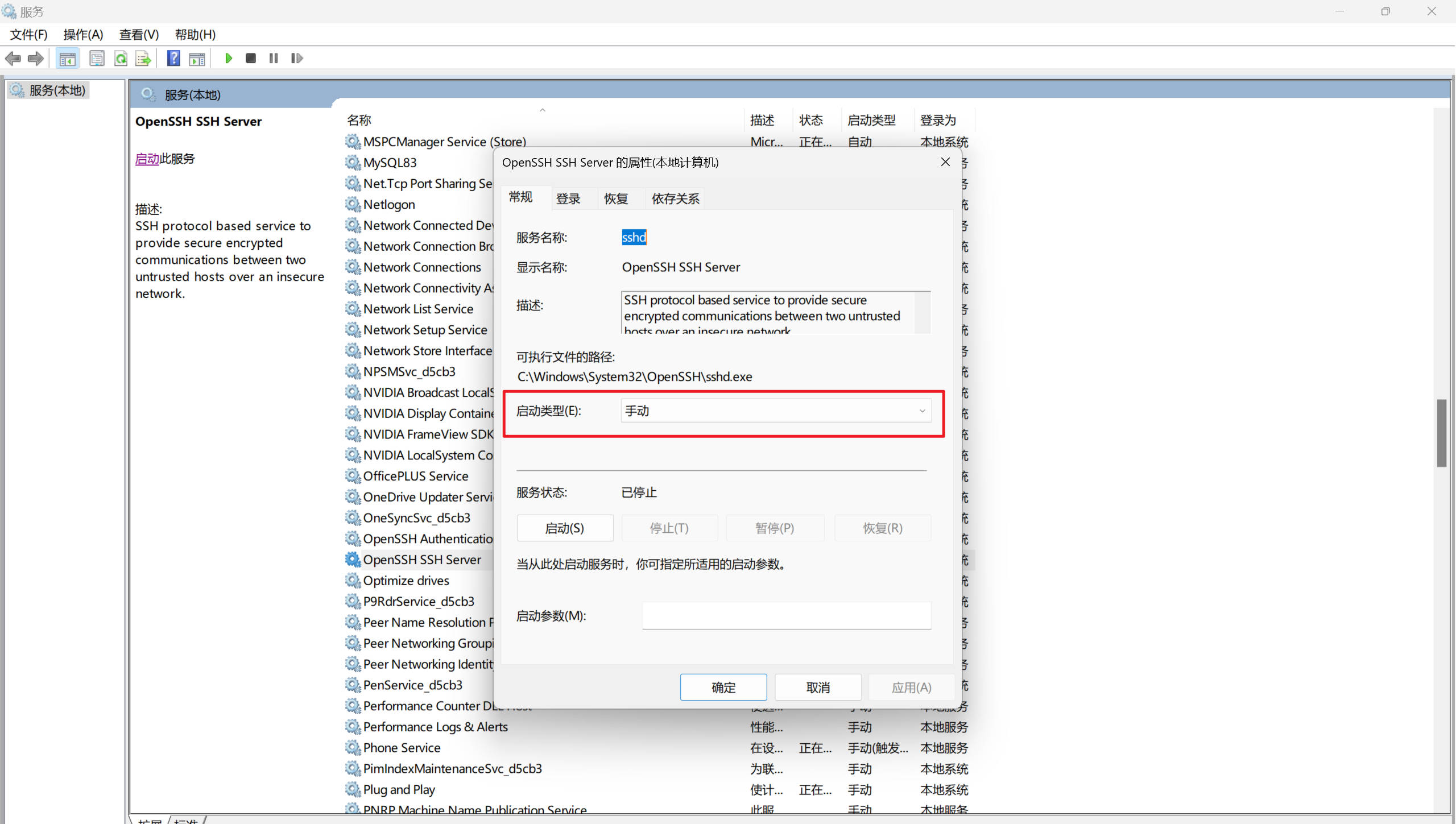Image resolution: width=1456 pixels, height=824 pixels.
Task: Open the 查看(V) menu
Action: click(139, 34)
